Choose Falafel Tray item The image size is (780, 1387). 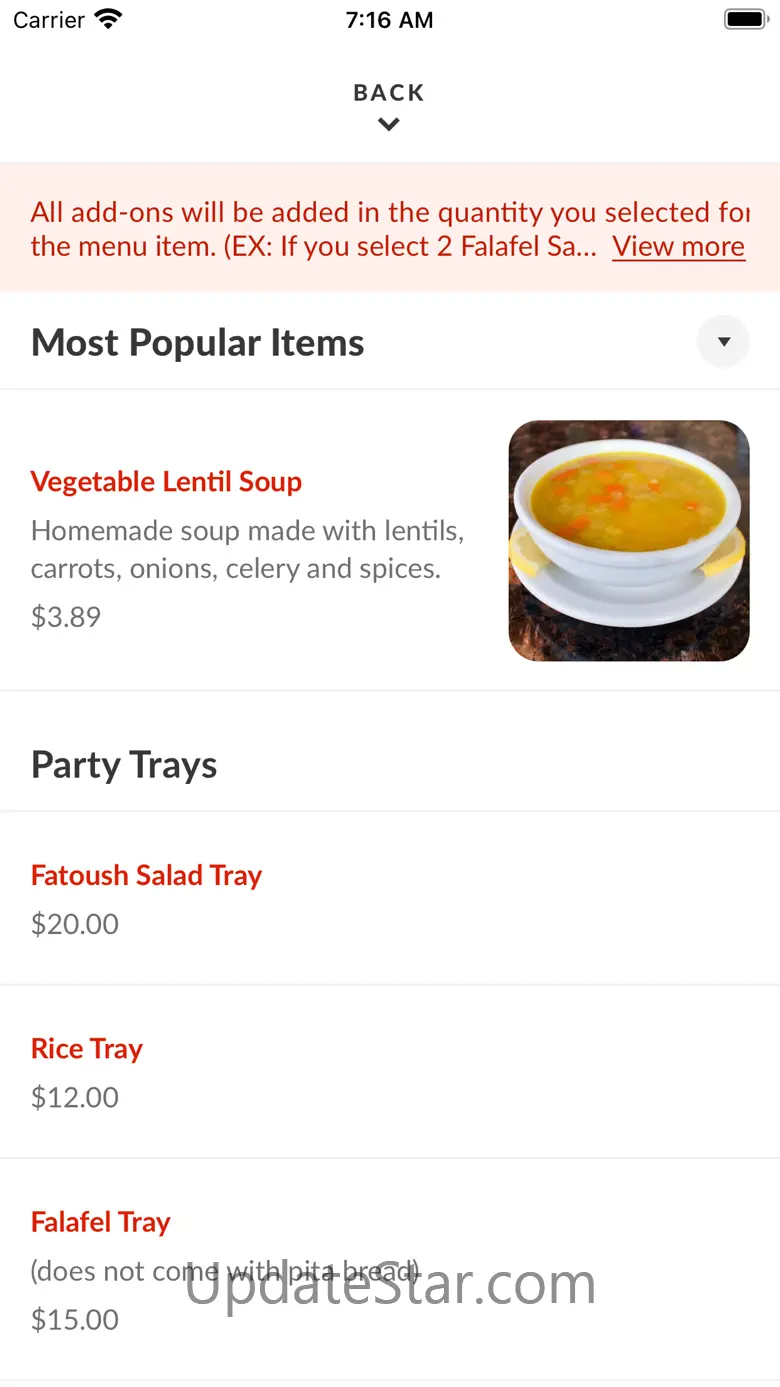(101, 1222)
